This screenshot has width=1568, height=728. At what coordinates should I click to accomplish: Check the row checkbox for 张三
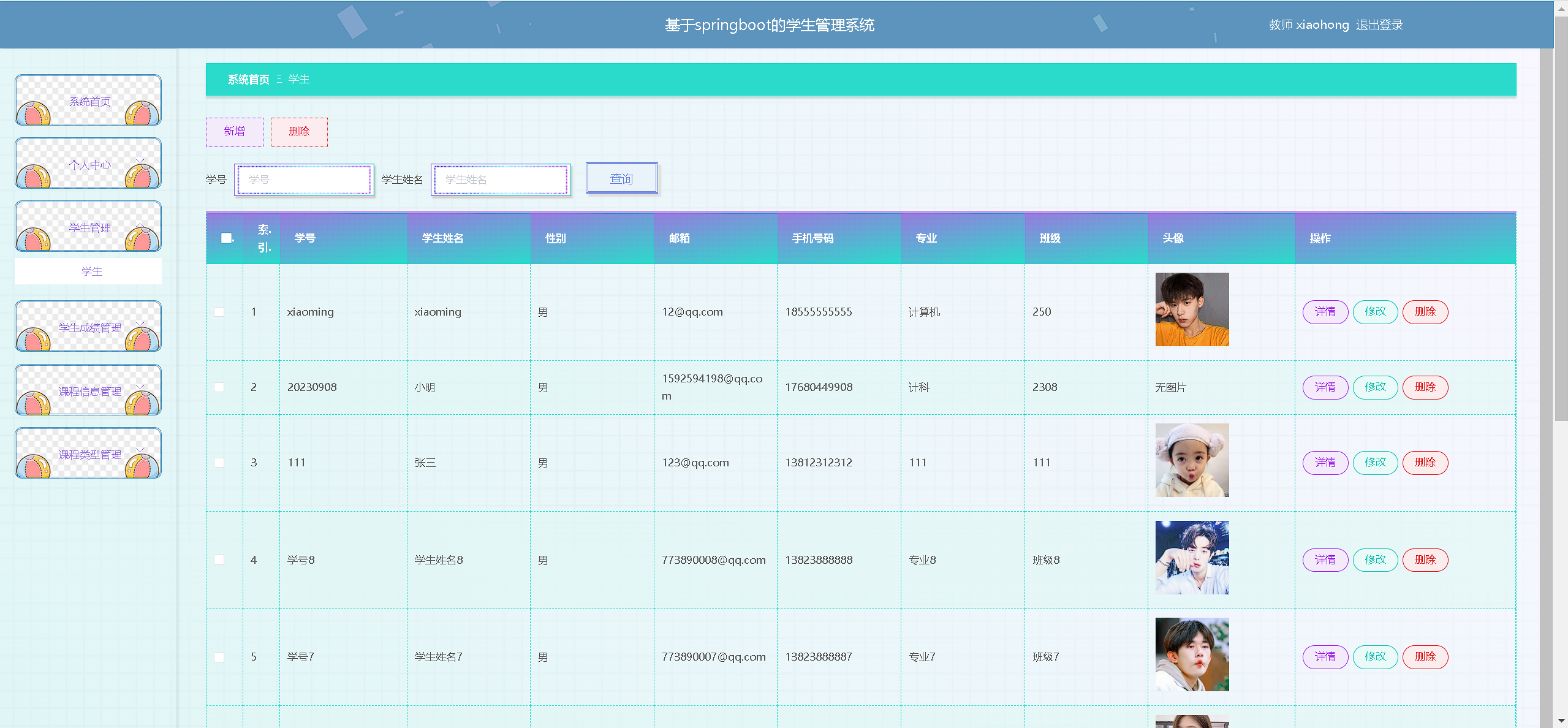pyautogui.click(x=219, y=463)
